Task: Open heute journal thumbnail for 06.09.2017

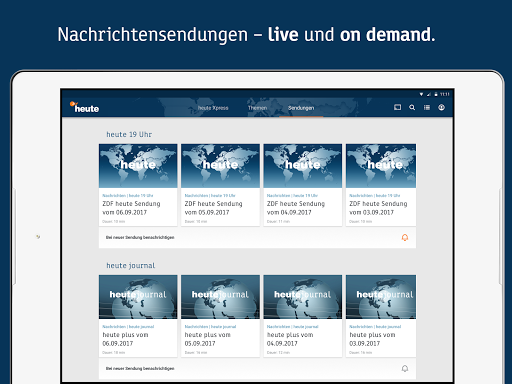Action: (x=138, y=297)
